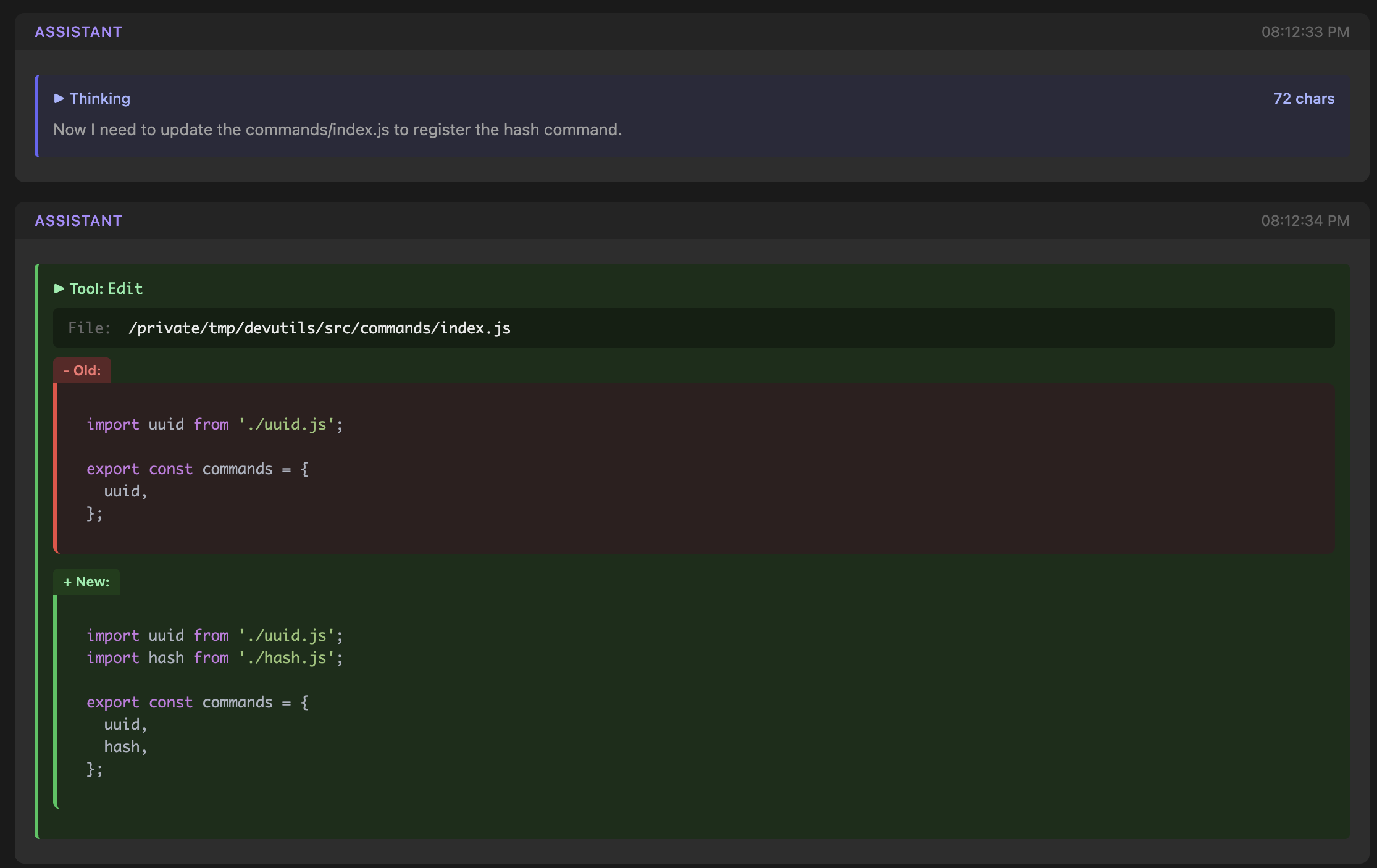The width and height of the screenshot is (1377, 868).
Task: Select the second ASSISTANT message header
Action: click(x=78, y=220)
